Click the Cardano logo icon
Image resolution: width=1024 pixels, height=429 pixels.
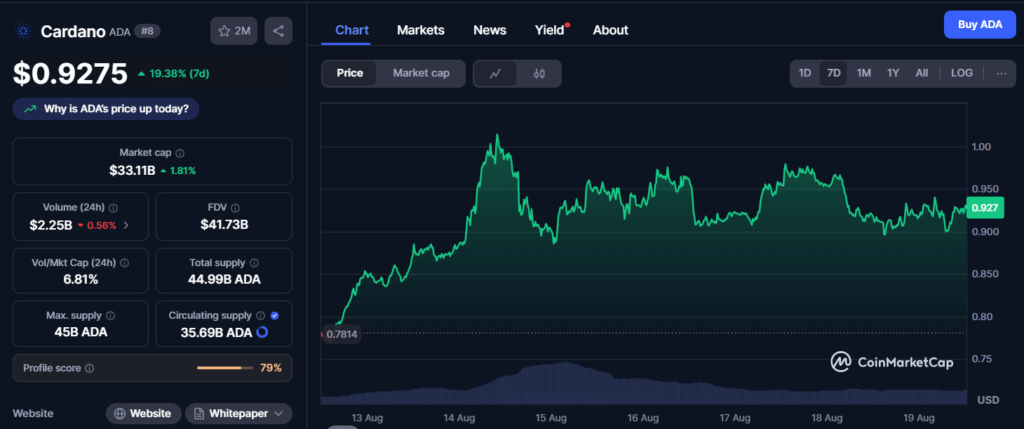click(24, 31)
